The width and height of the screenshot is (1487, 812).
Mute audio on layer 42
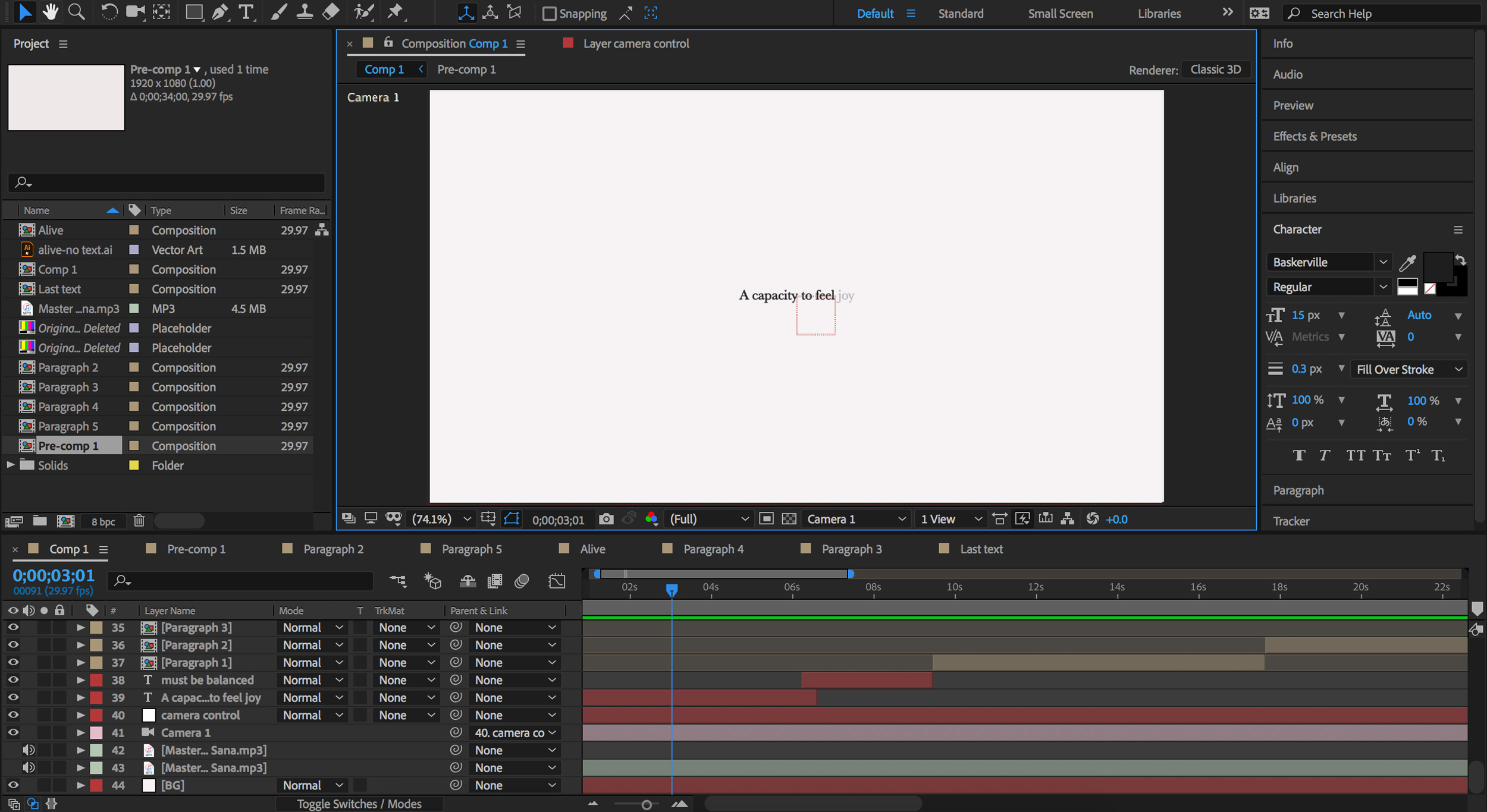[28, 750]
